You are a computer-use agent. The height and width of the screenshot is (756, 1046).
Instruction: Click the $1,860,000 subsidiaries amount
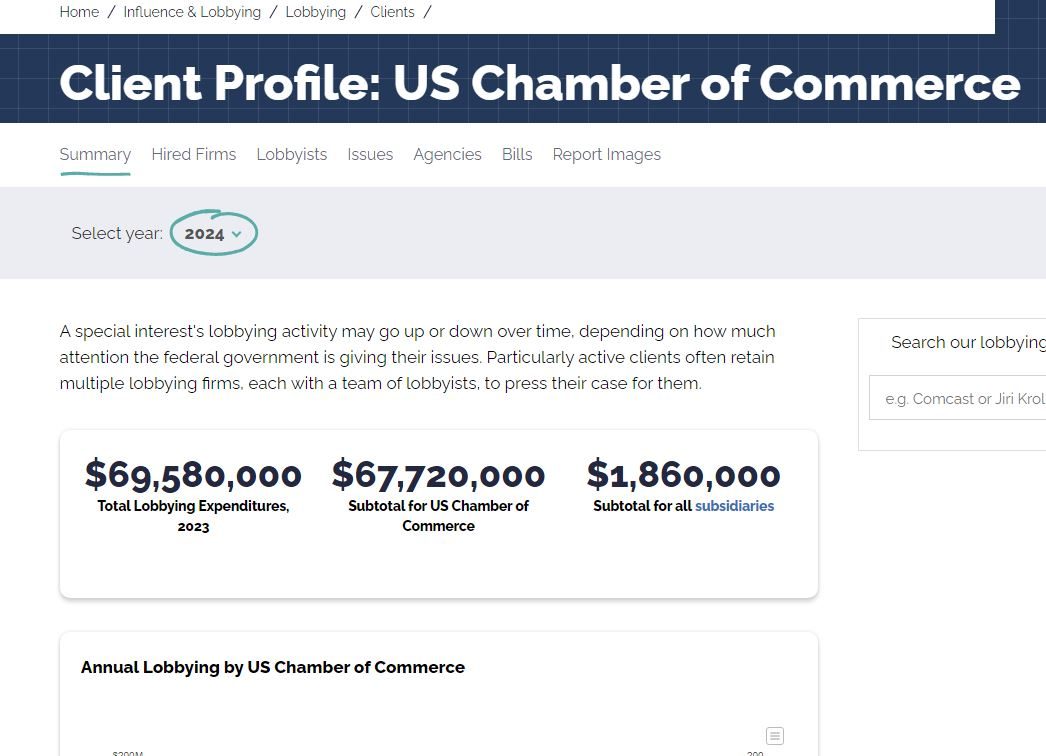click(x=683, y=475)
